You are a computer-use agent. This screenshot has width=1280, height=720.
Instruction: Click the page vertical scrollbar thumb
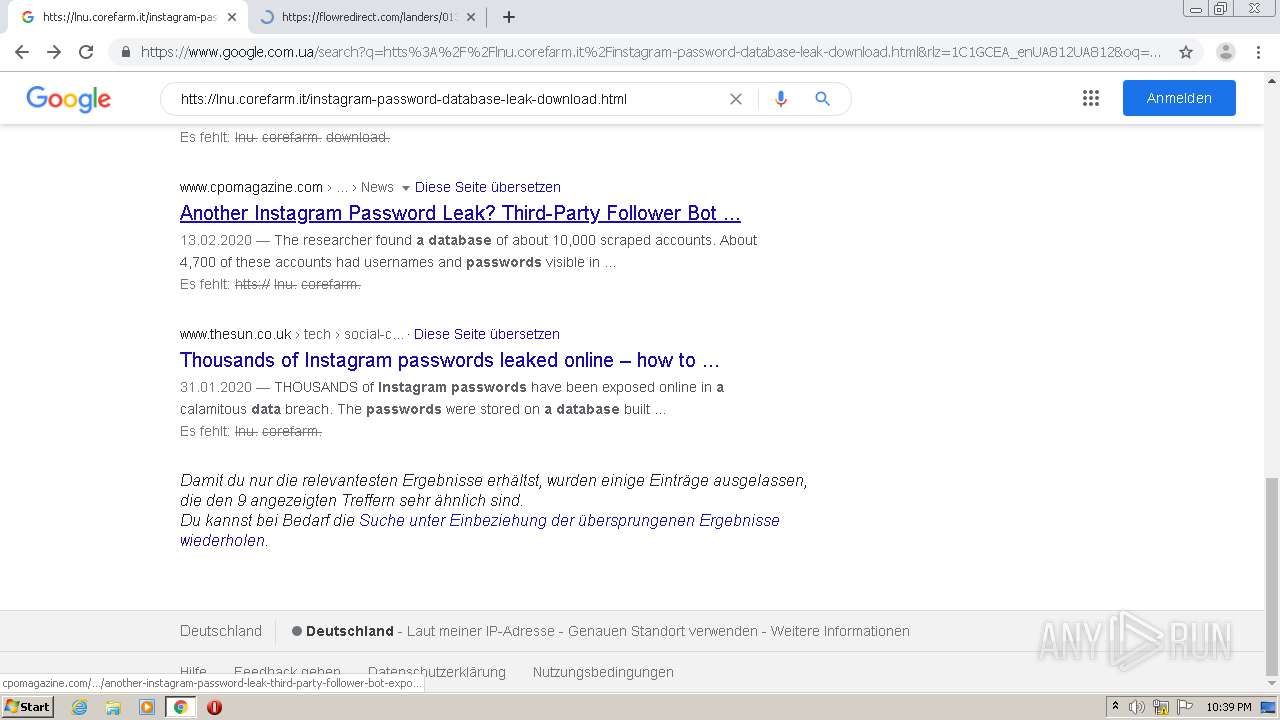pos(1272,576)
